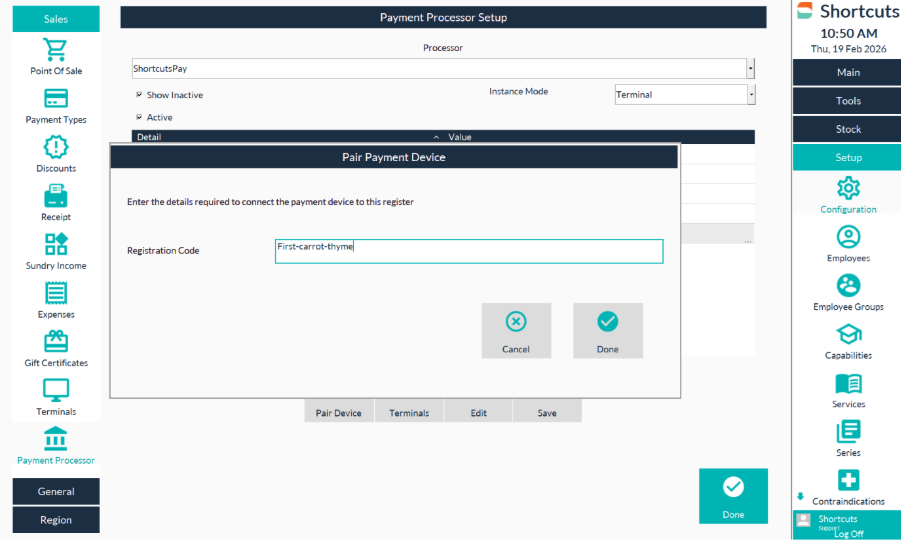Select the Gift Certificates icon
The height and width of the screenshot is (540, 901).
pyautogui.click(x=56, y=342)
